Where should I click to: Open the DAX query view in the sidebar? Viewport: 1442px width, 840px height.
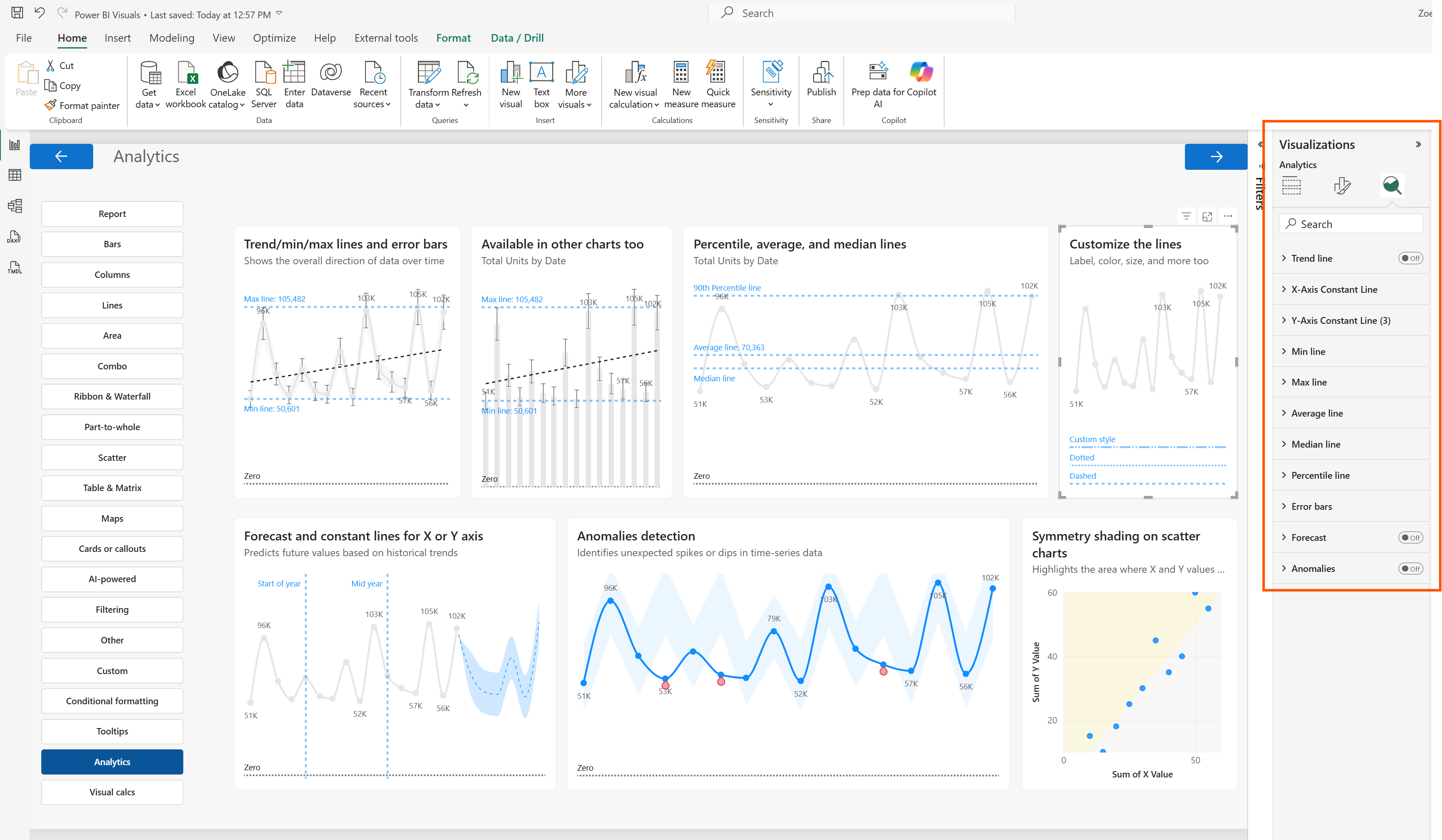tap(14, 236)
